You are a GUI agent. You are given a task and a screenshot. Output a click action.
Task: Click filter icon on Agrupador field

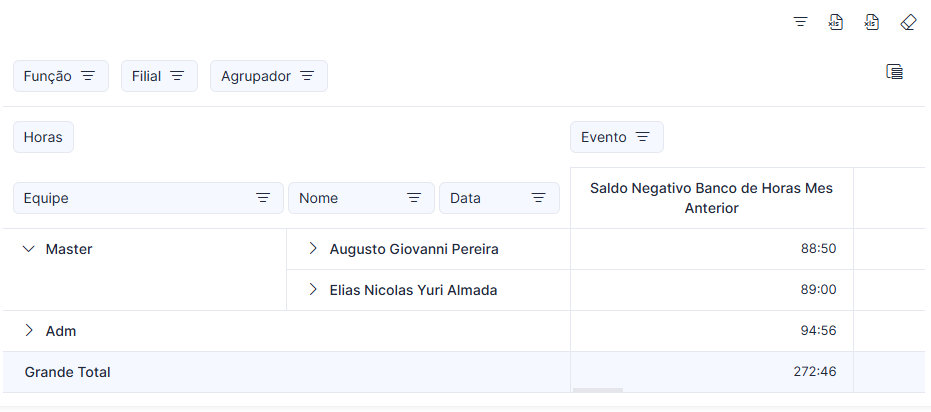pos(307,76)
